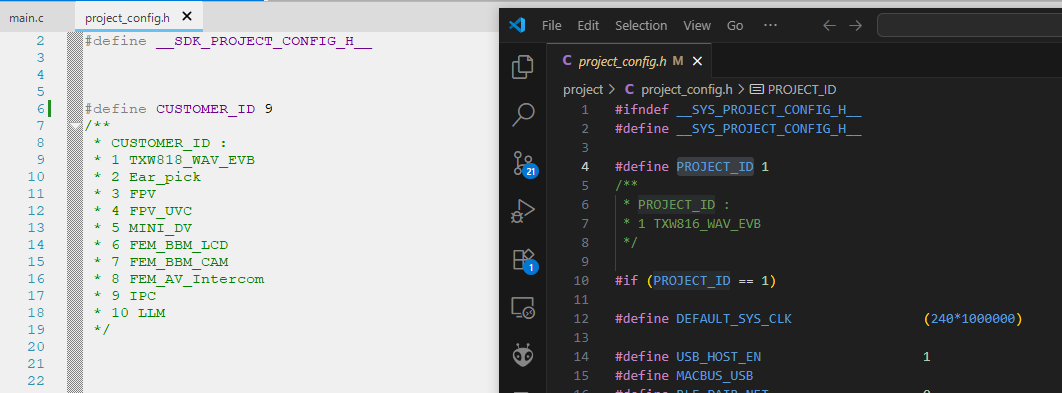1062x393 pixels.
Task: Click the PROJECT_ID symbol icon in breadcrumb
Action: [x=757, y=89]
